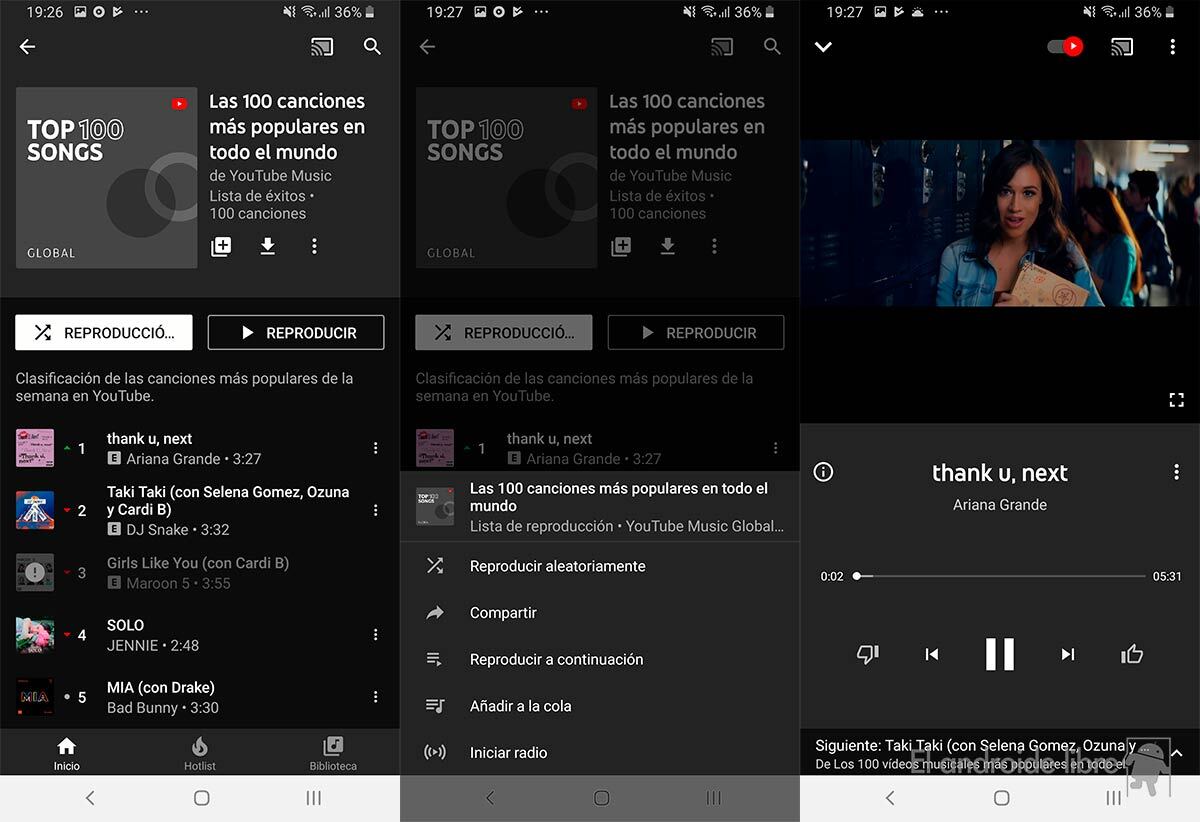Tap Android back key under player screen
1200x822 pixels.
click(890, 798)
